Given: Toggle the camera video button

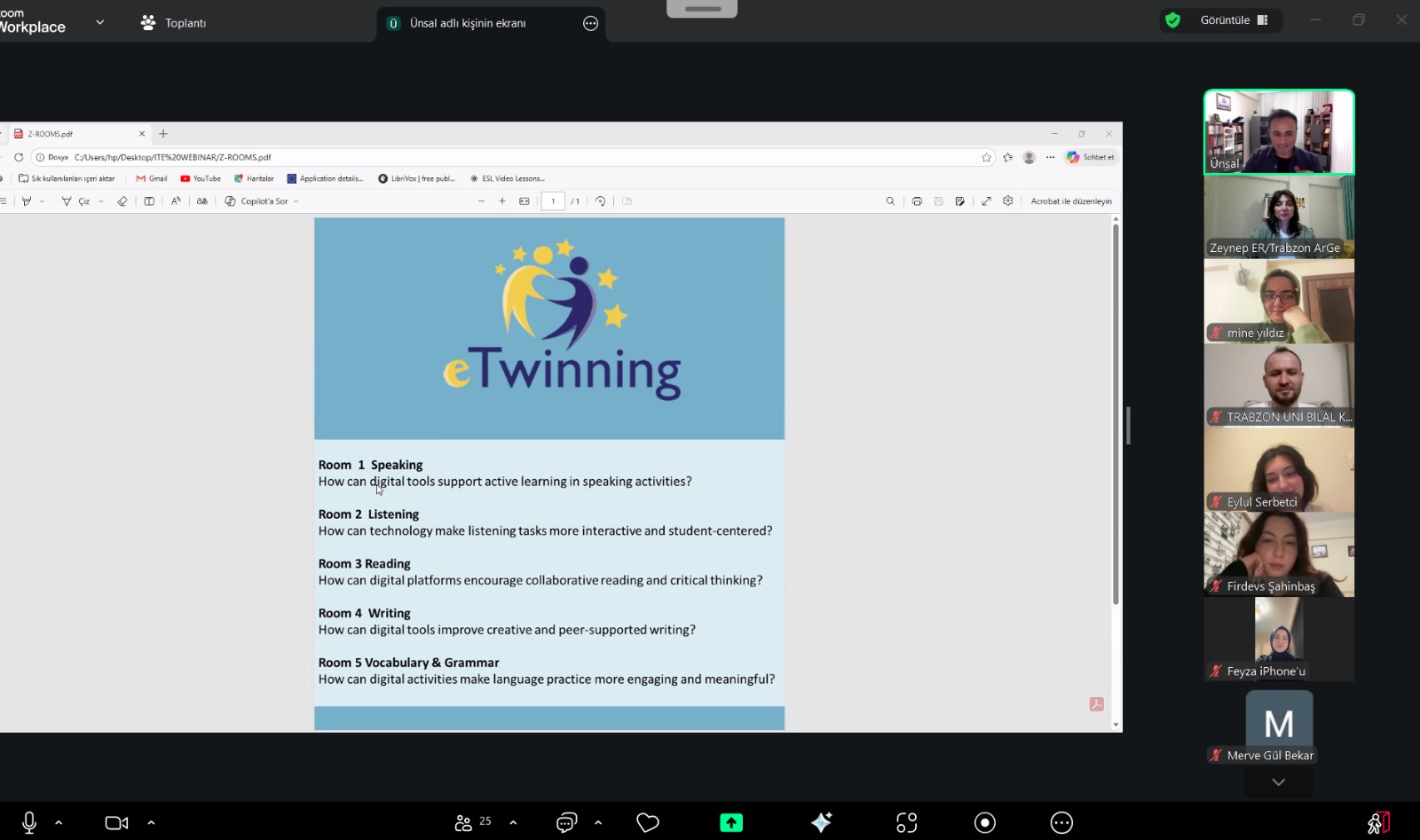Looking at the screenshot, I should [x=116, y=823].
